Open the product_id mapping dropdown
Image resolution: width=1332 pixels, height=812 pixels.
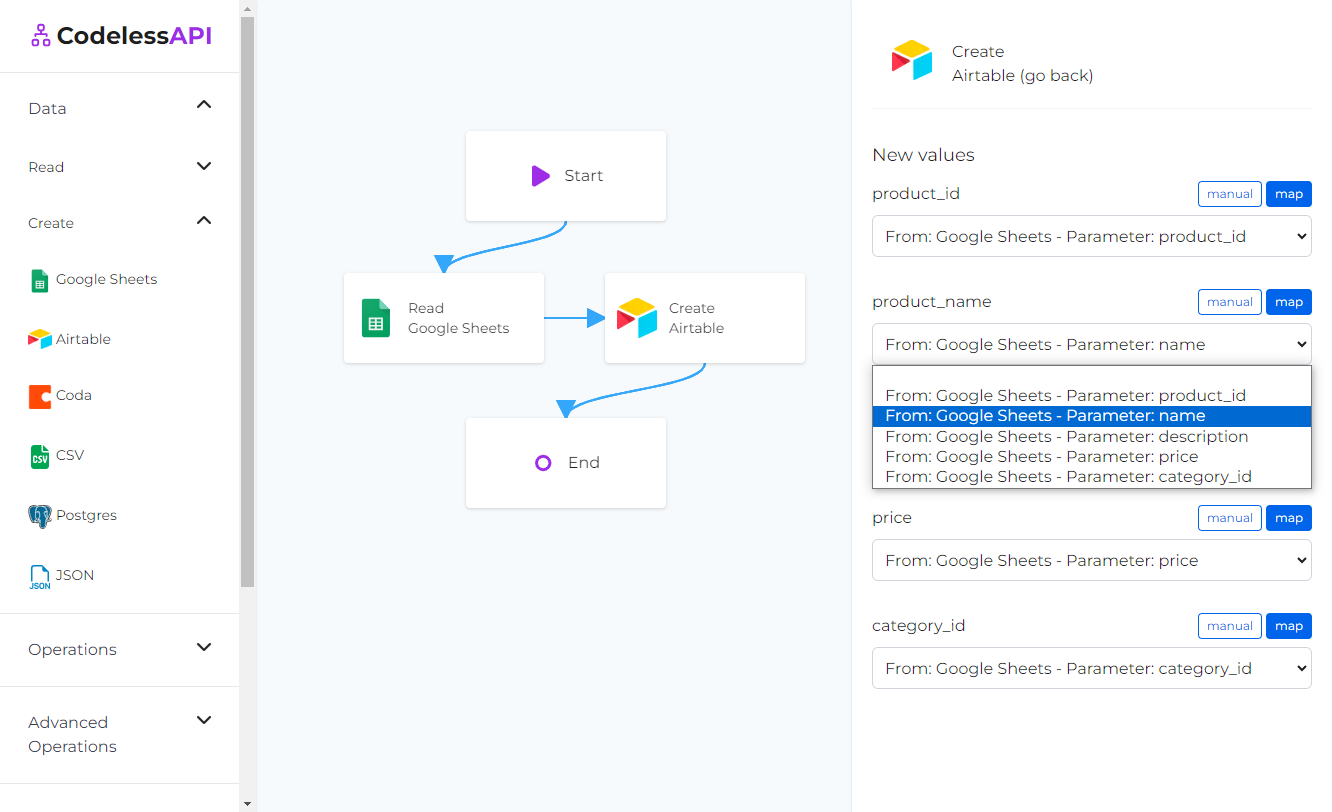point(1092,237)
